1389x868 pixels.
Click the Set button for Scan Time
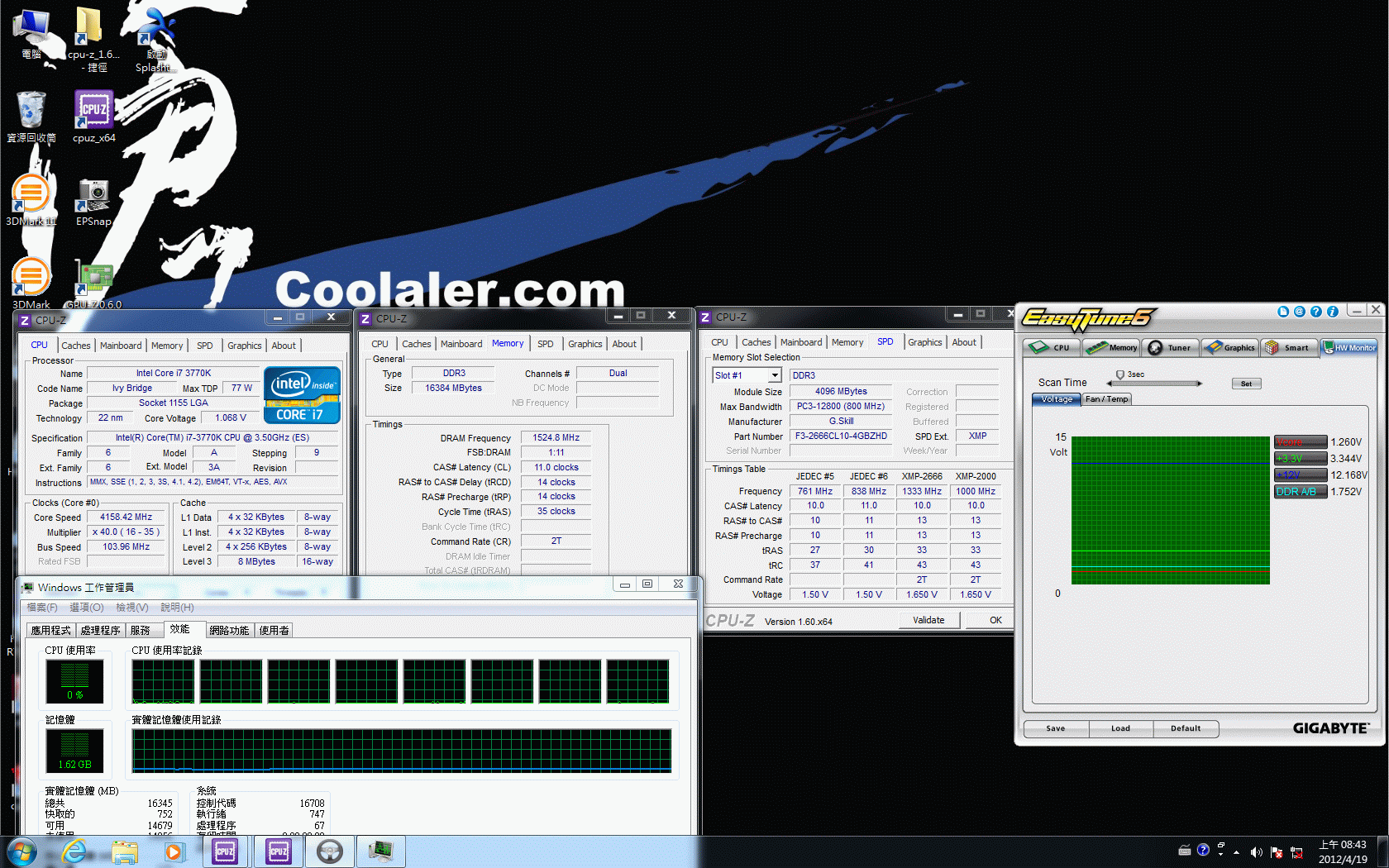pyautogui.click(x=1246, y=384)
